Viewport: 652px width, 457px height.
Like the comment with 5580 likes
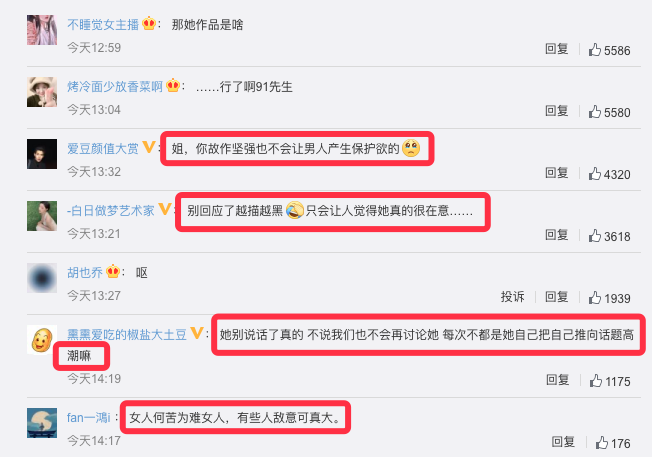(595, 112)
